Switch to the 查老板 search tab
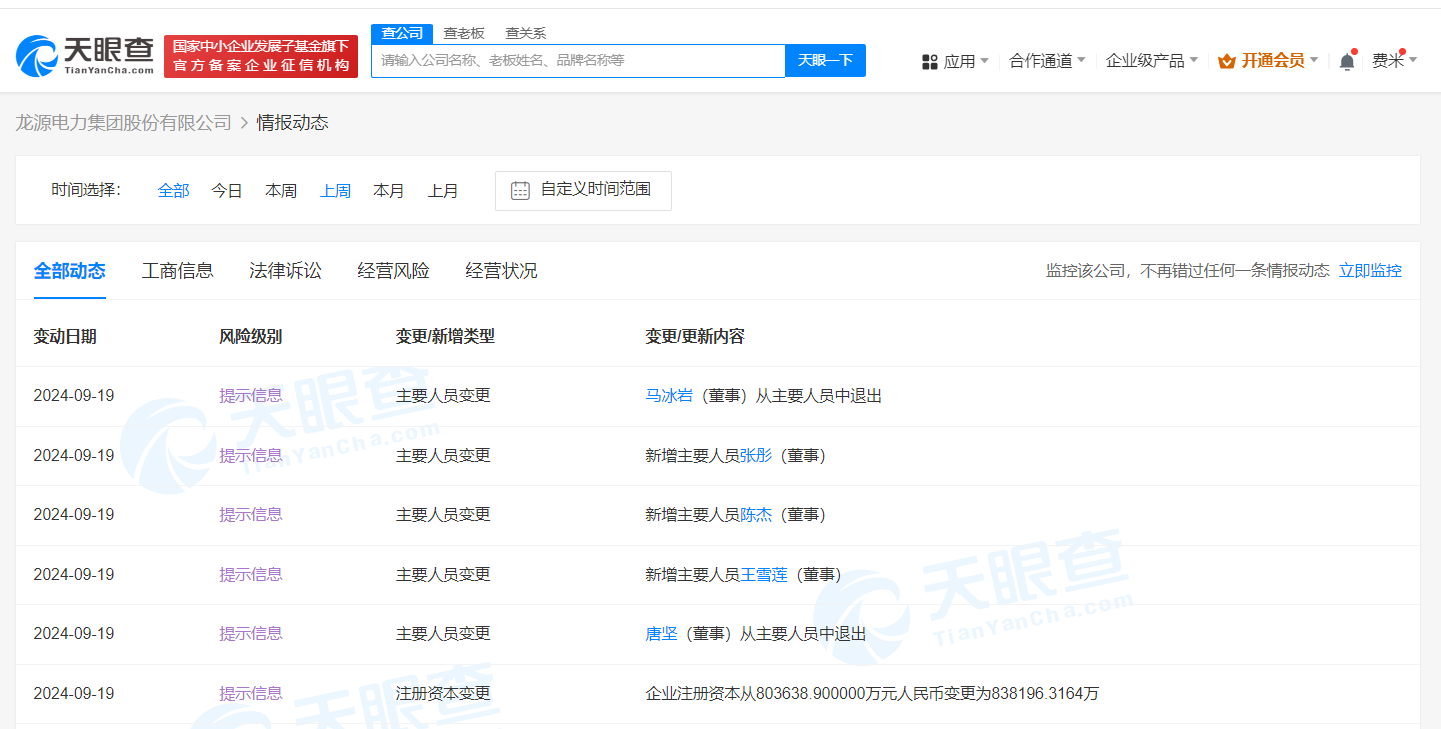Viewport: 1441px width, 729px height. pos(464,32)
